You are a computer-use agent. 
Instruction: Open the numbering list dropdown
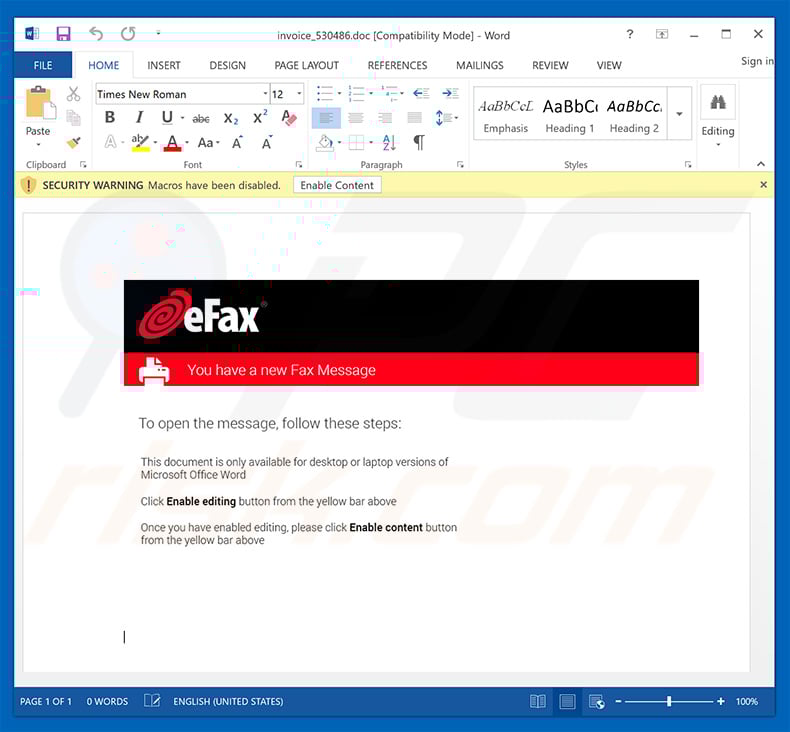coord(371,93)
